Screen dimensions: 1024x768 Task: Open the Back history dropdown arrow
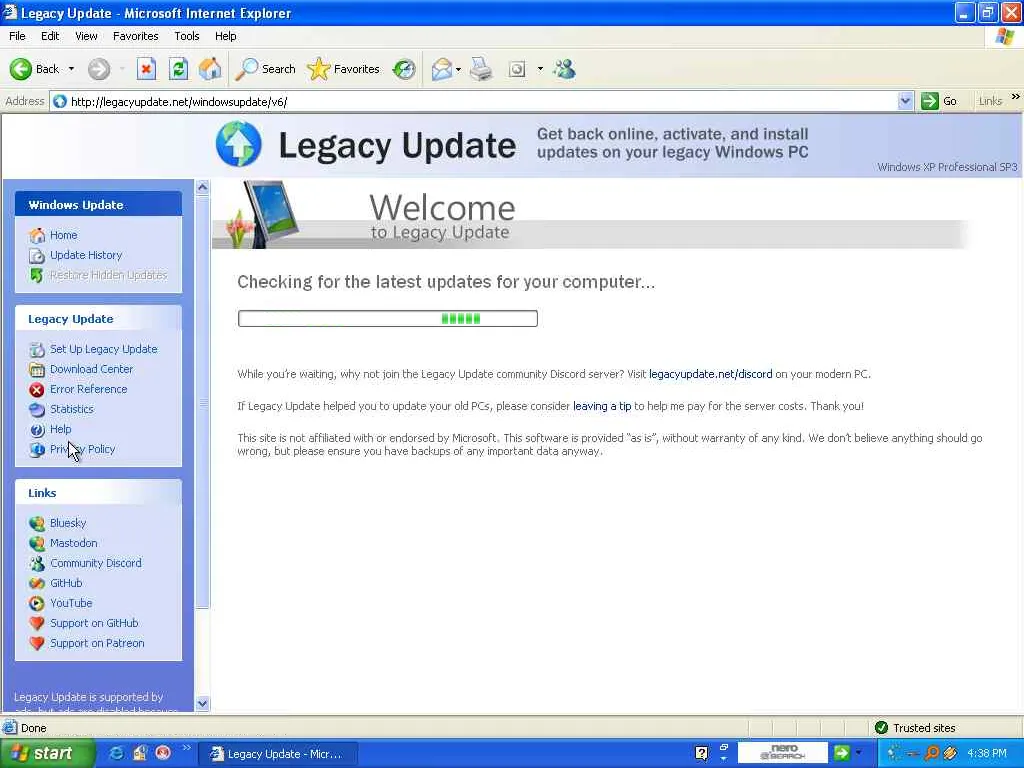tap(71, 69)
